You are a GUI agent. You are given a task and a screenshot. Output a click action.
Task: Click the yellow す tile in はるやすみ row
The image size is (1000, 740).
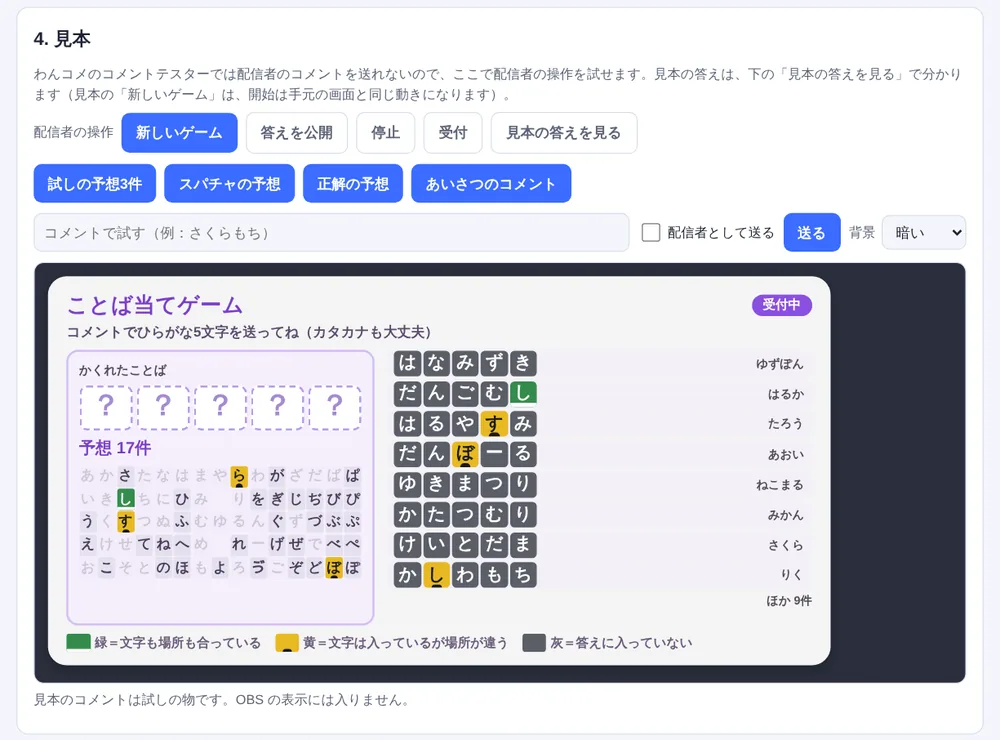(x=494, y=423)
